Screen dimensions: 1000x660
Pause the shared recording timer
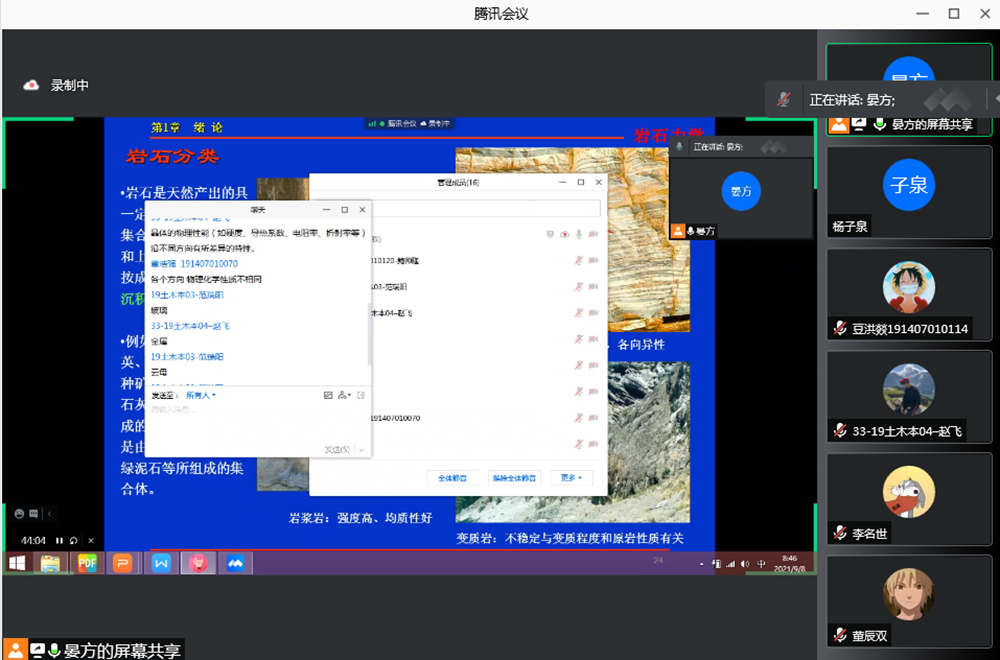(x=59, y=541)
